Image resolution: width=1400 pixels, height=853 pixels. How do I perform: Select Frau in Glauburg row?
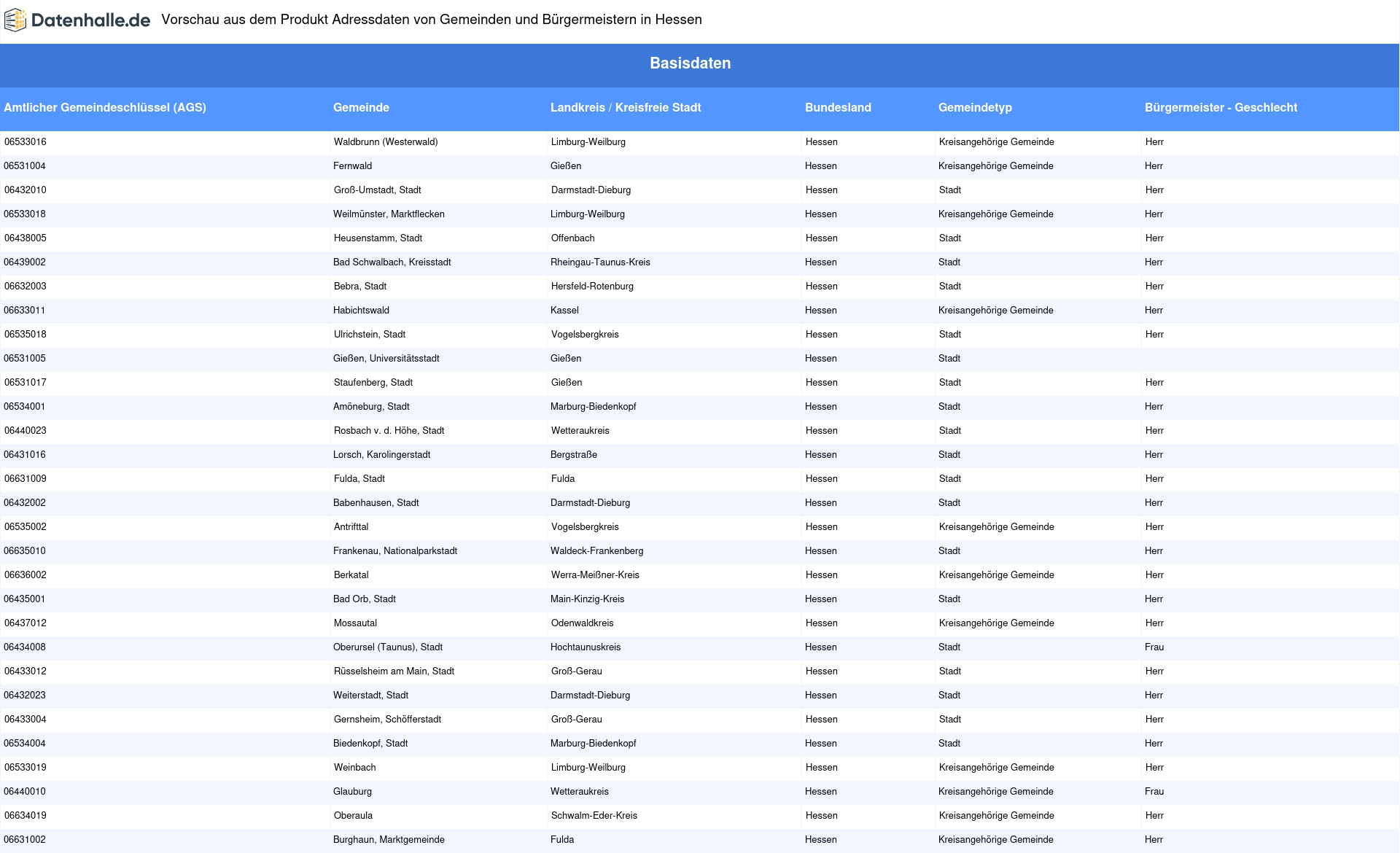[x=1154, y=792]
